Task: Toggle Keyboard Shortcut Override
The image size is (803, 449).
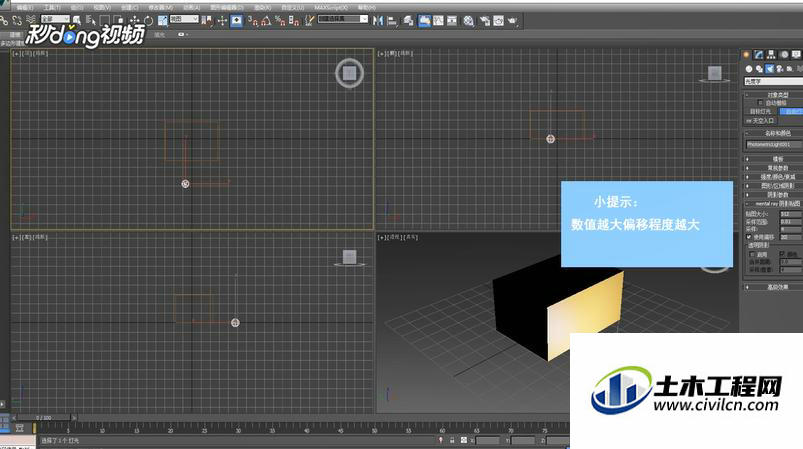Action: [x=236, y=20]
